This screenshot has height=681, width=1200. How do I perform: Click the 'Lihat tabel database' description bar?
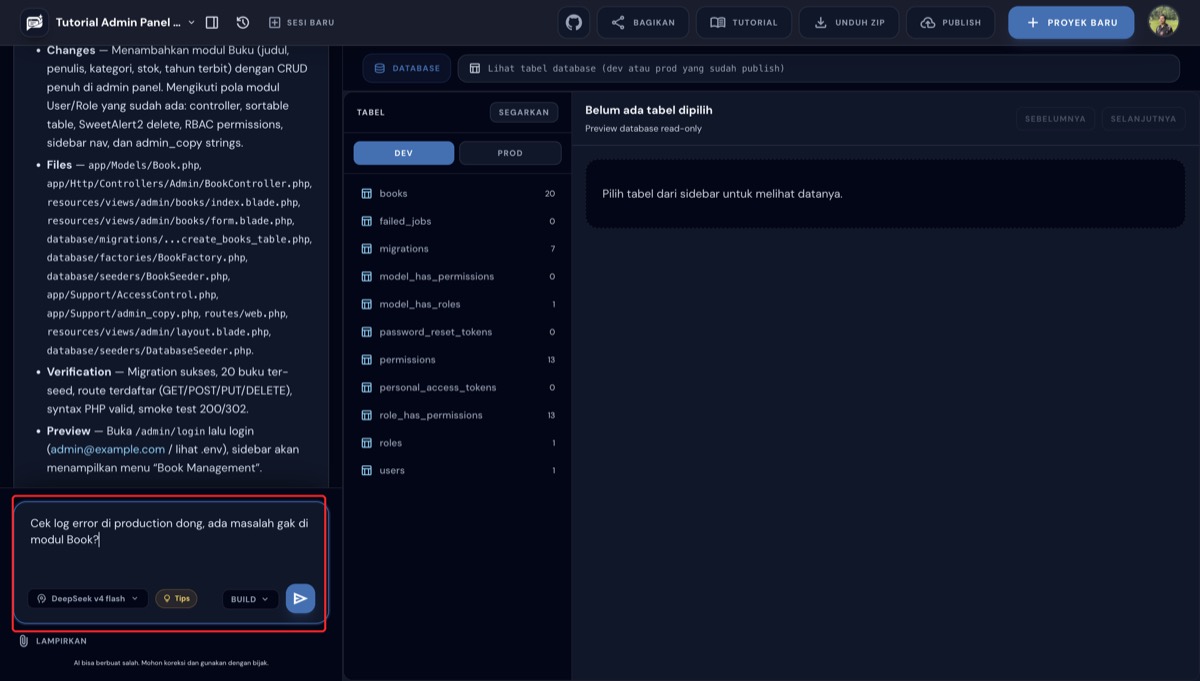coord(819,68)
